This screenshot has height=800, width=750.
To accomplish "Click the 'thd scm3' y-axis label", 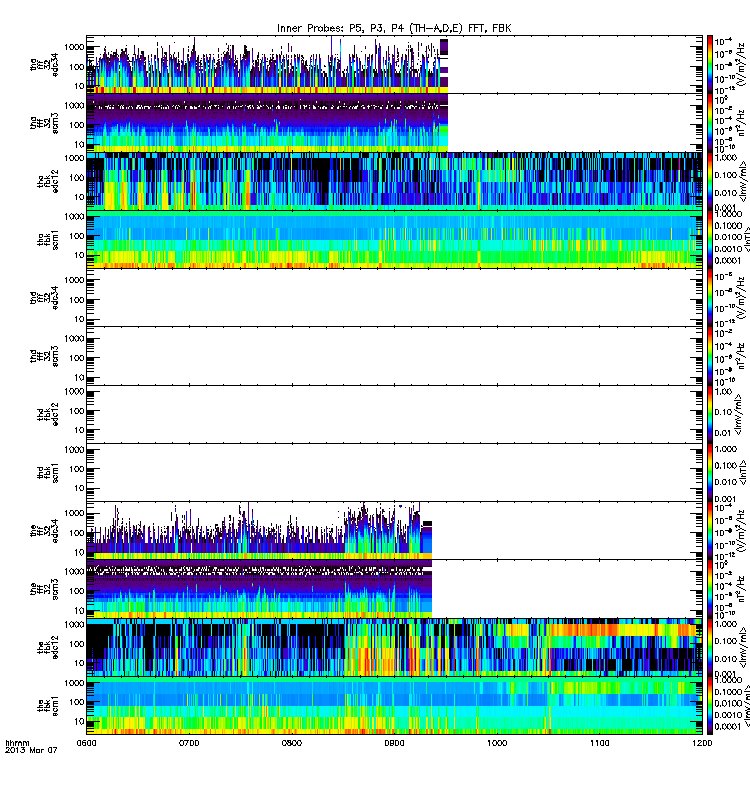I will [x=44, y=356].
